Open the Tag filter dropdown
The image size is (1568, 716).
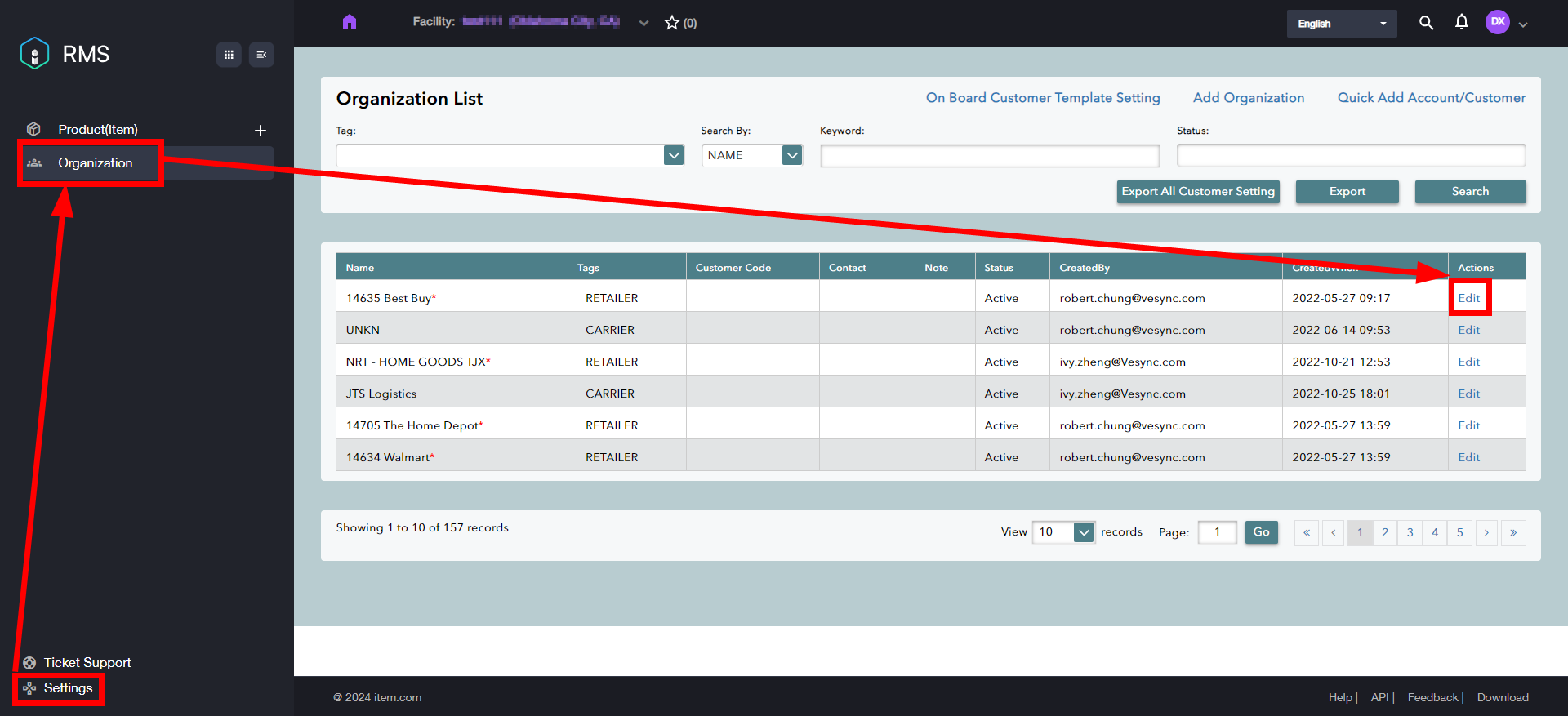click(673, 155)
